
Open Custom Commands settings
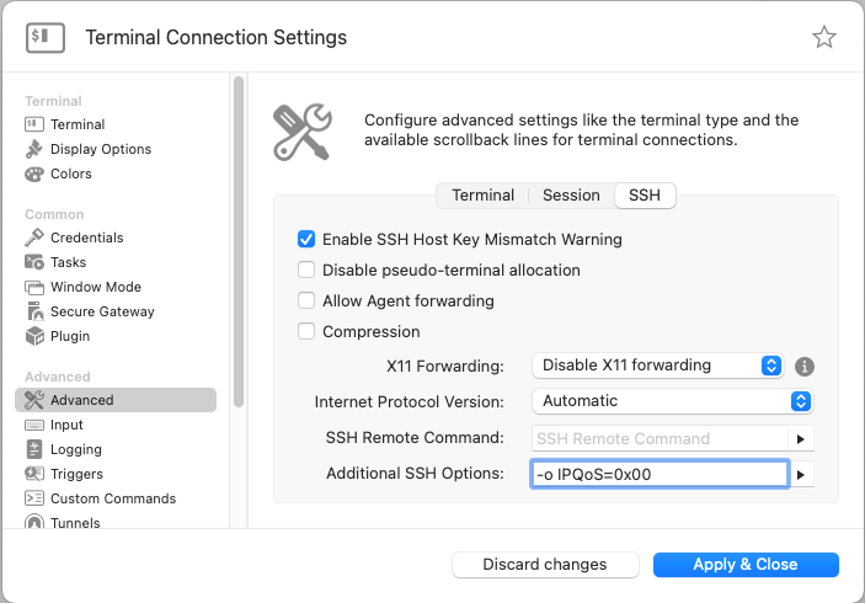100,499
